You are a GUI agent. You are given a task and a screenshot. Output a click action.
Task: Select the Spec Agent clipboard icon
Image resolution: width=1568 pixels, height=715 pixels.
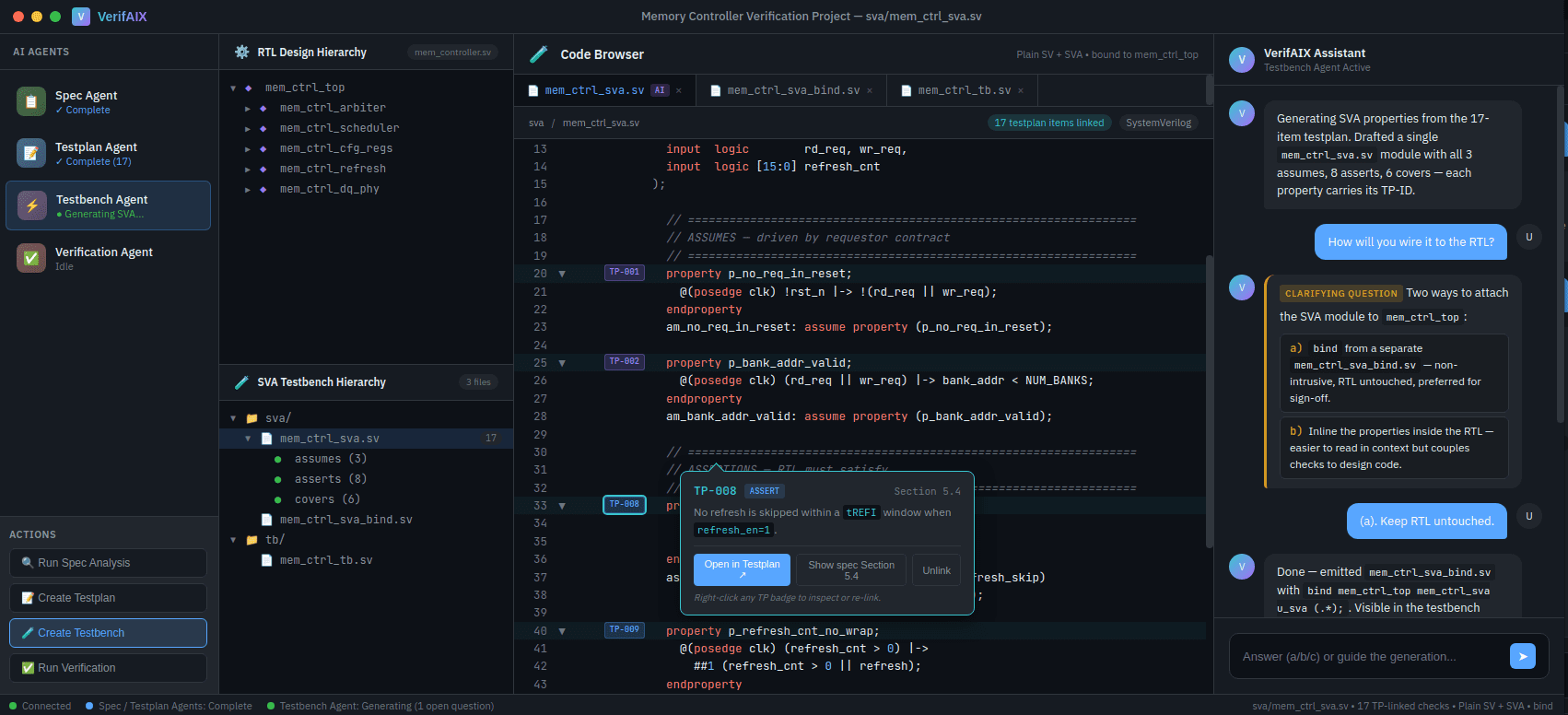pyautogui.click(x=31, y=101)
